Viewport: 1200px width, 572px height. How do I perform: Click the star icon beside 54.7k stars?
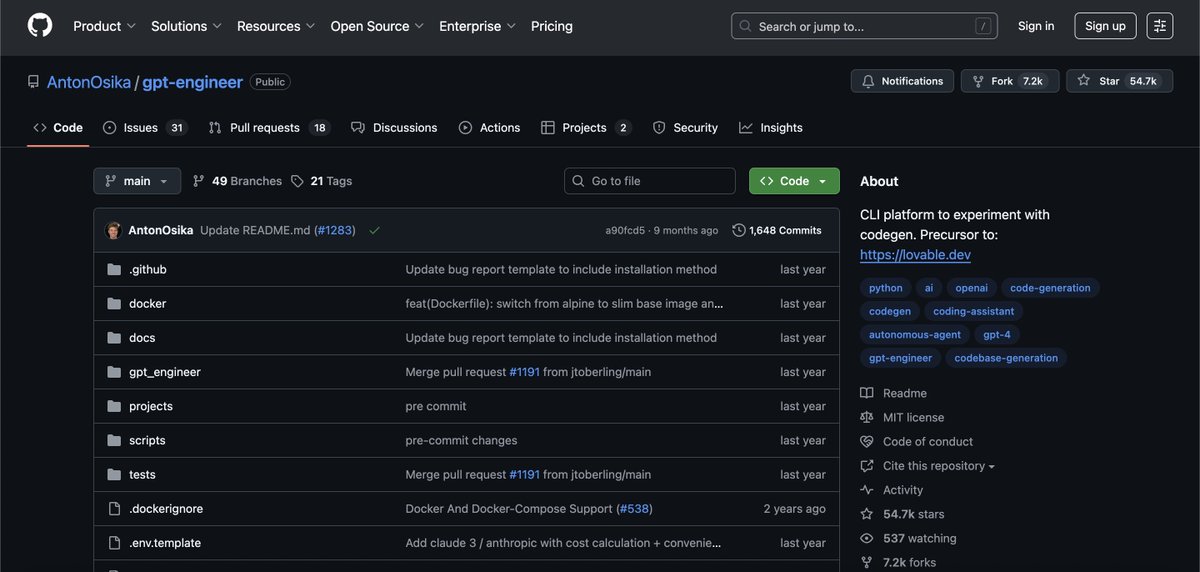[867, 514]
